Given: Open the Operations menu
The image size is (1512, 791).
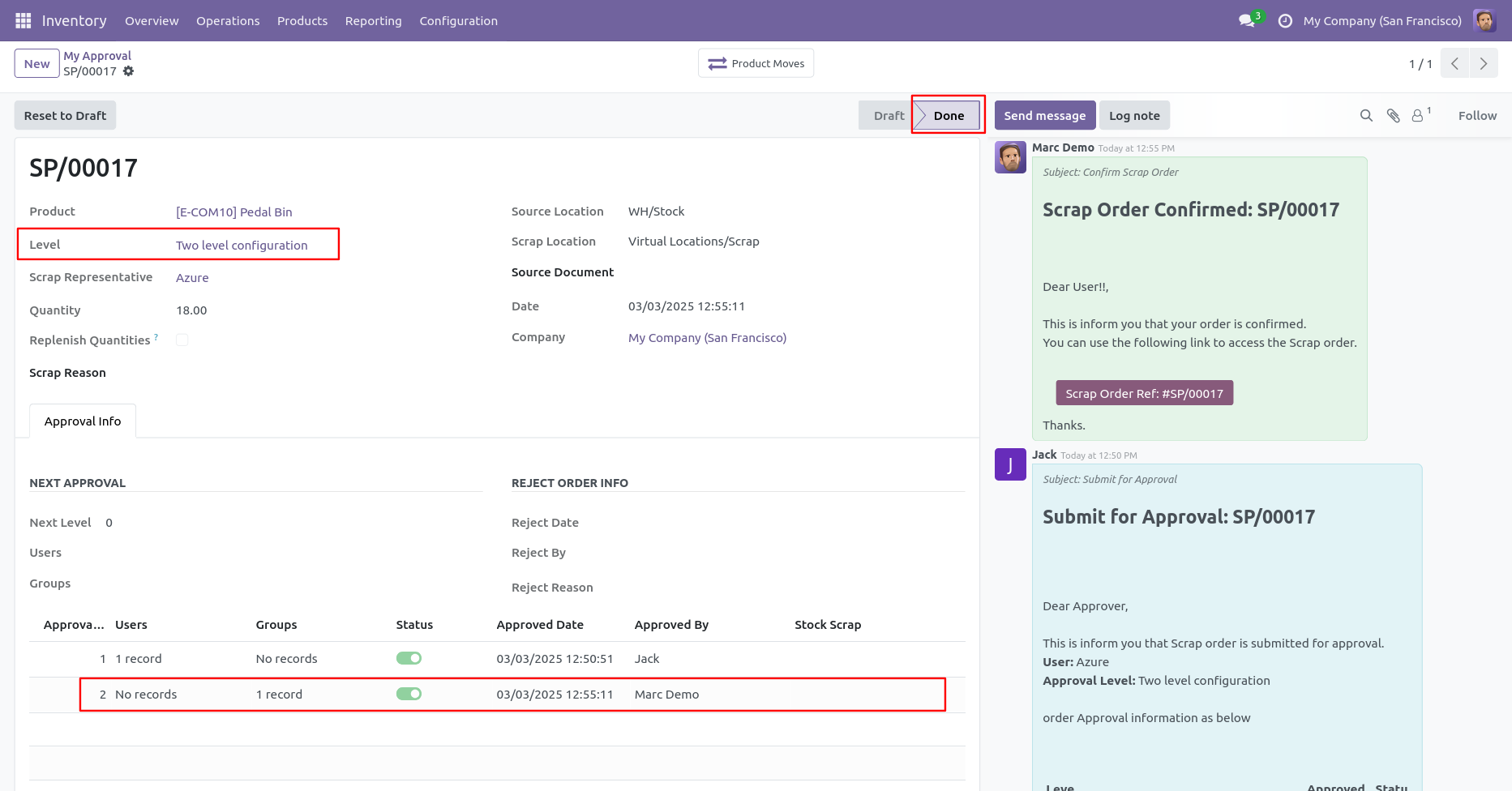Looking at the screenshot, I should coord(228,21).
